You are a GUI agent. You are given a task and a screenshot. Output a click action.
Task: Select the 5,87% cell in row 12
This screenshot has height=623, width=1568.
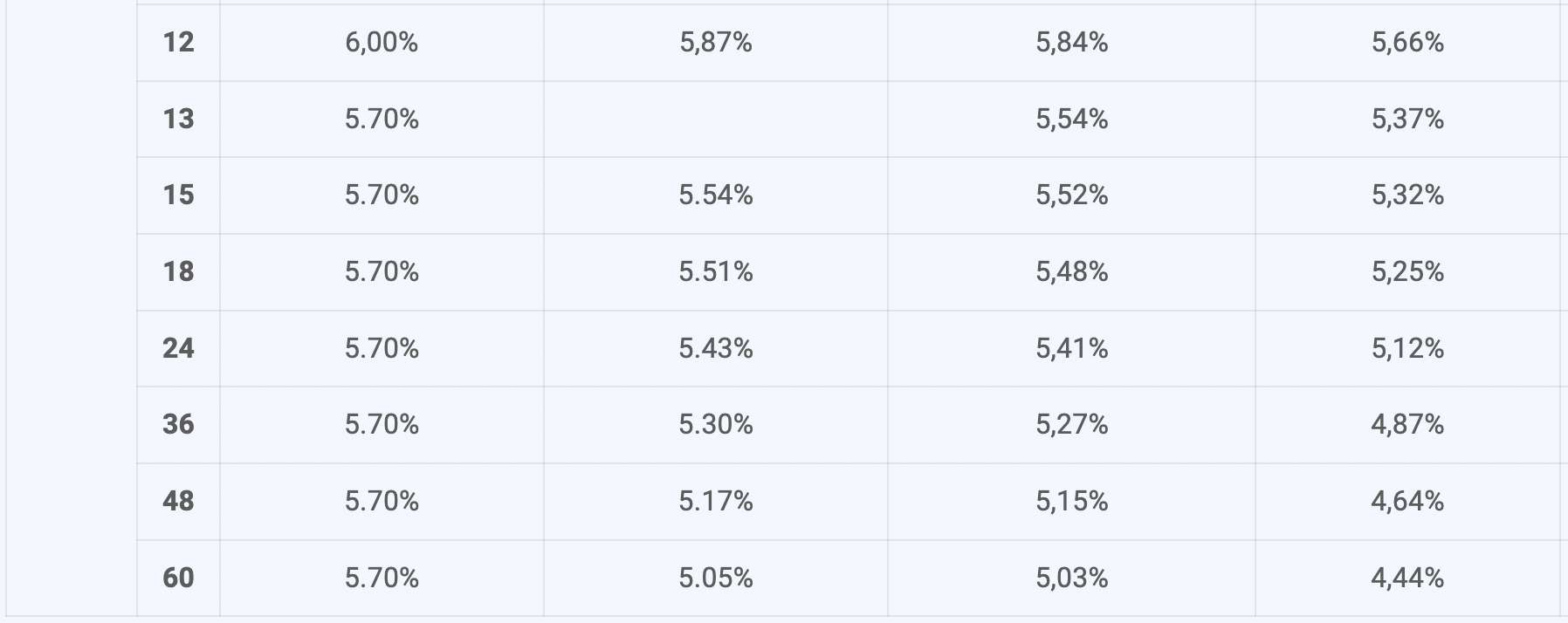point(716,43)
